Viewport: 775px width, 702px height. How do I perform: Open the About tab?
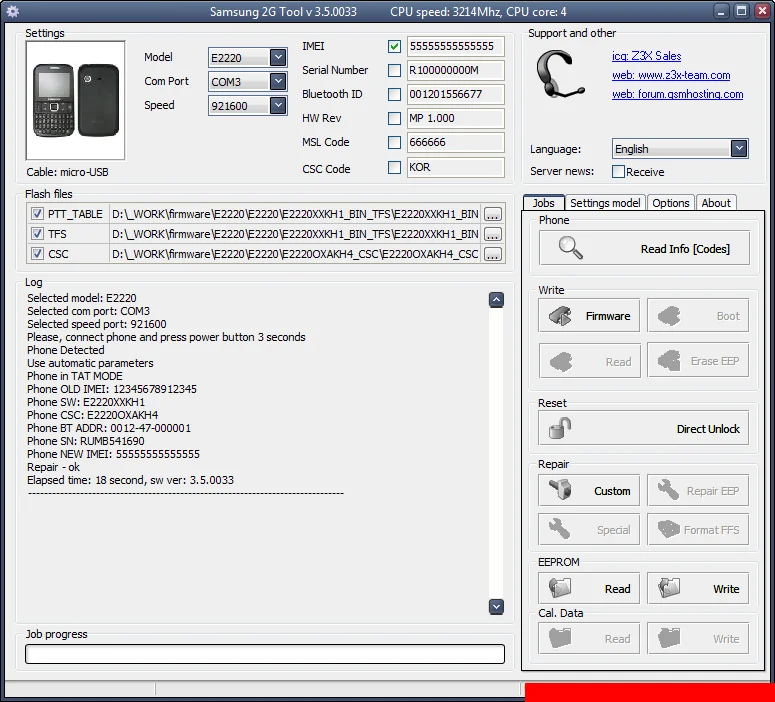click(x=716, y=203)
